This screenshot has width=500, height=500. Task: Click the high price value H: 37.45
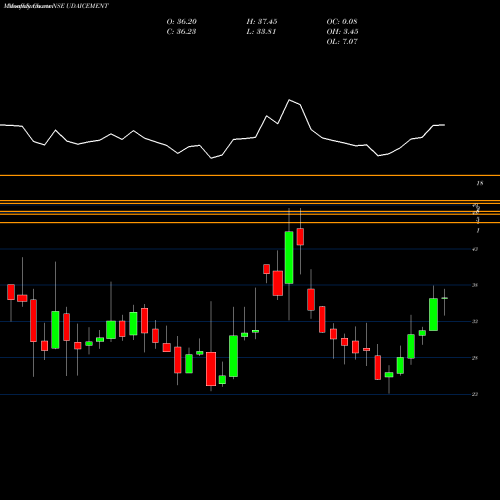coord(262,22)
